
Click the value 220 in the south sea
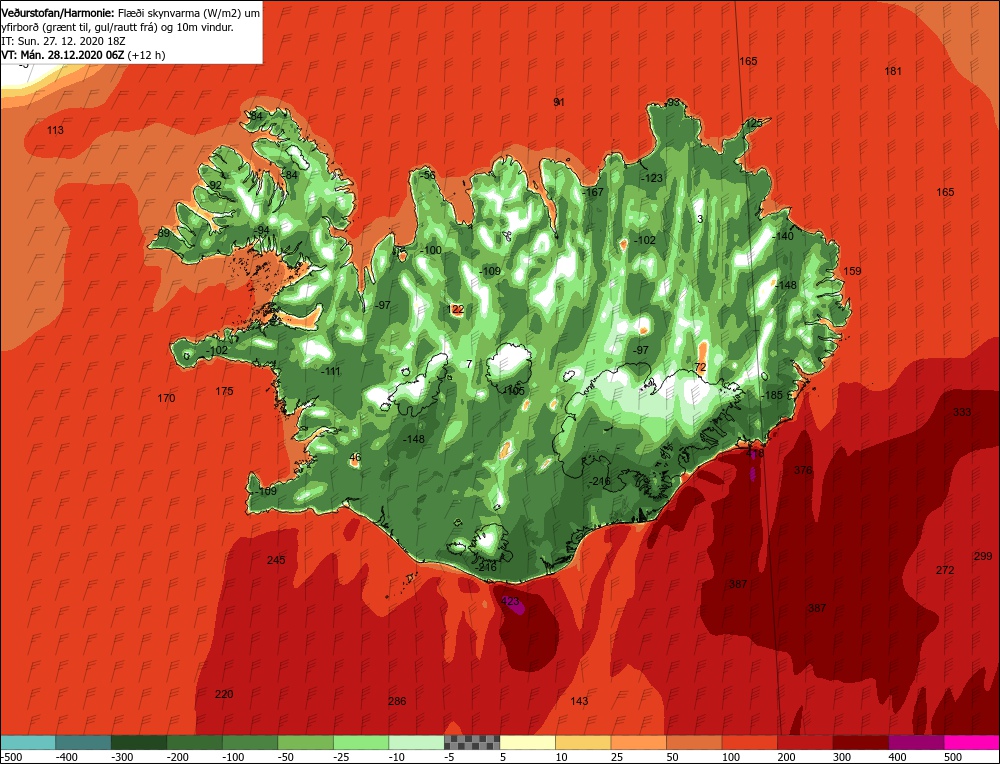tap(224, 694)
